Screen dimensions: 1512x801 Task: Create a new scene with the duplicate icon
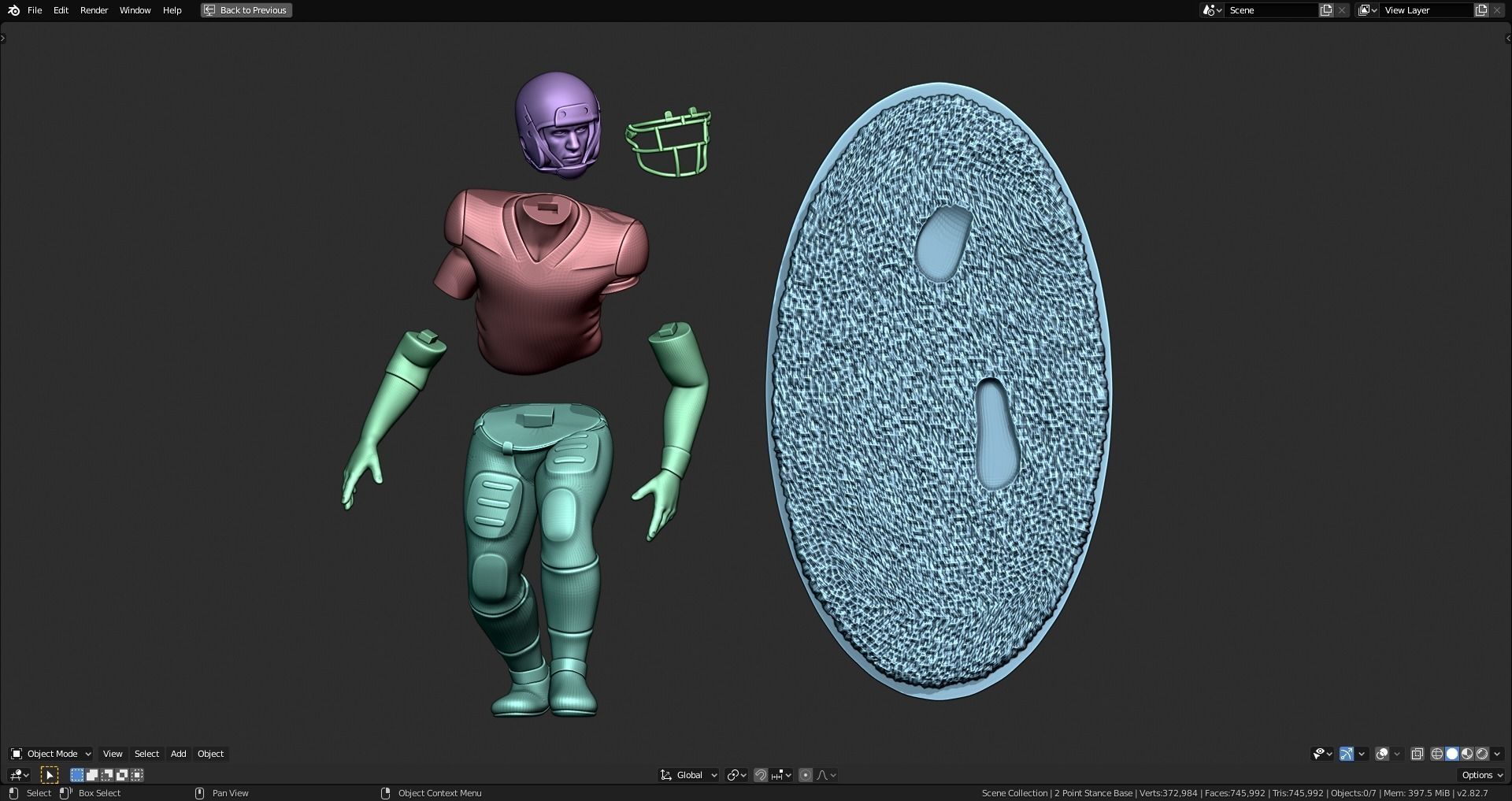1326,10
